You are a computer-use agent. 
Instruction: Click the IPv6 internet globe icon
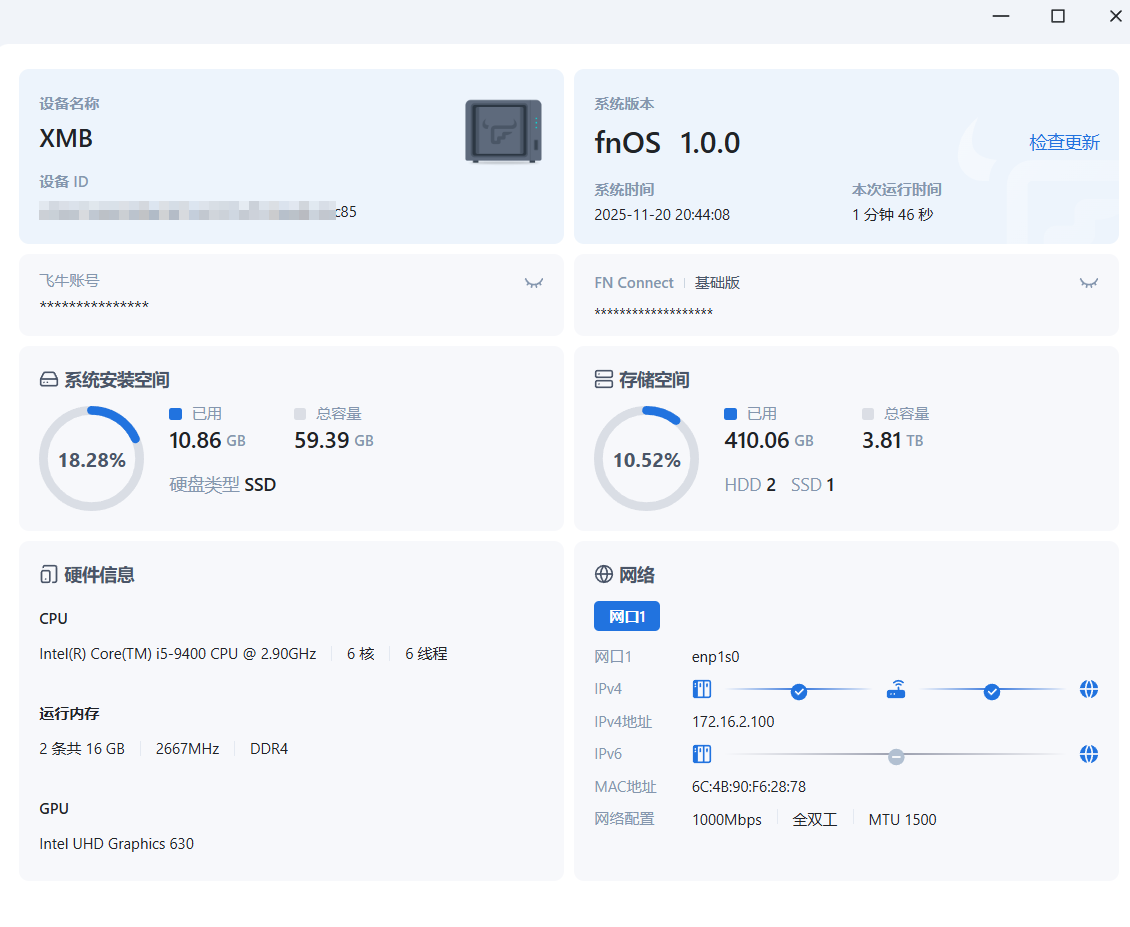click(x=1089, y=754)
